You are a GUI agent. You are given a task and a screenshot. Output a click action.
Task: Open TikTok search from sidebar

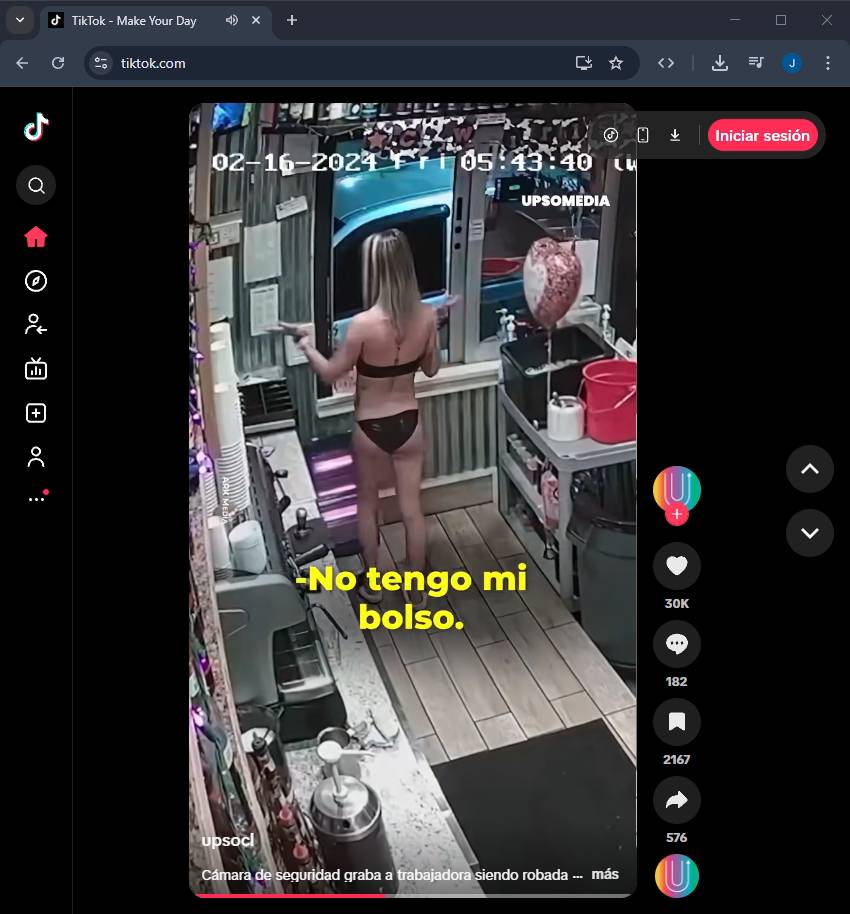click(x=36, y=185)
